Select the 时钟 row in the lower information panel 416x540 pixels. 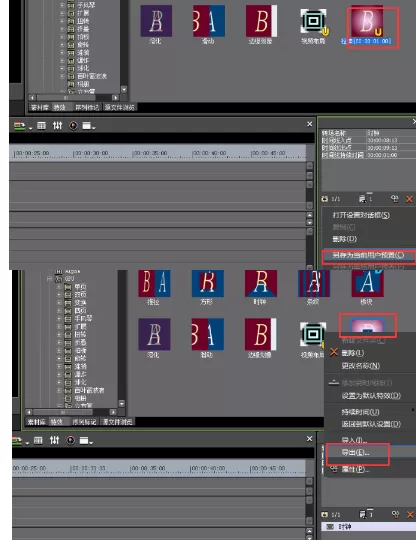[x=368, y=527]
